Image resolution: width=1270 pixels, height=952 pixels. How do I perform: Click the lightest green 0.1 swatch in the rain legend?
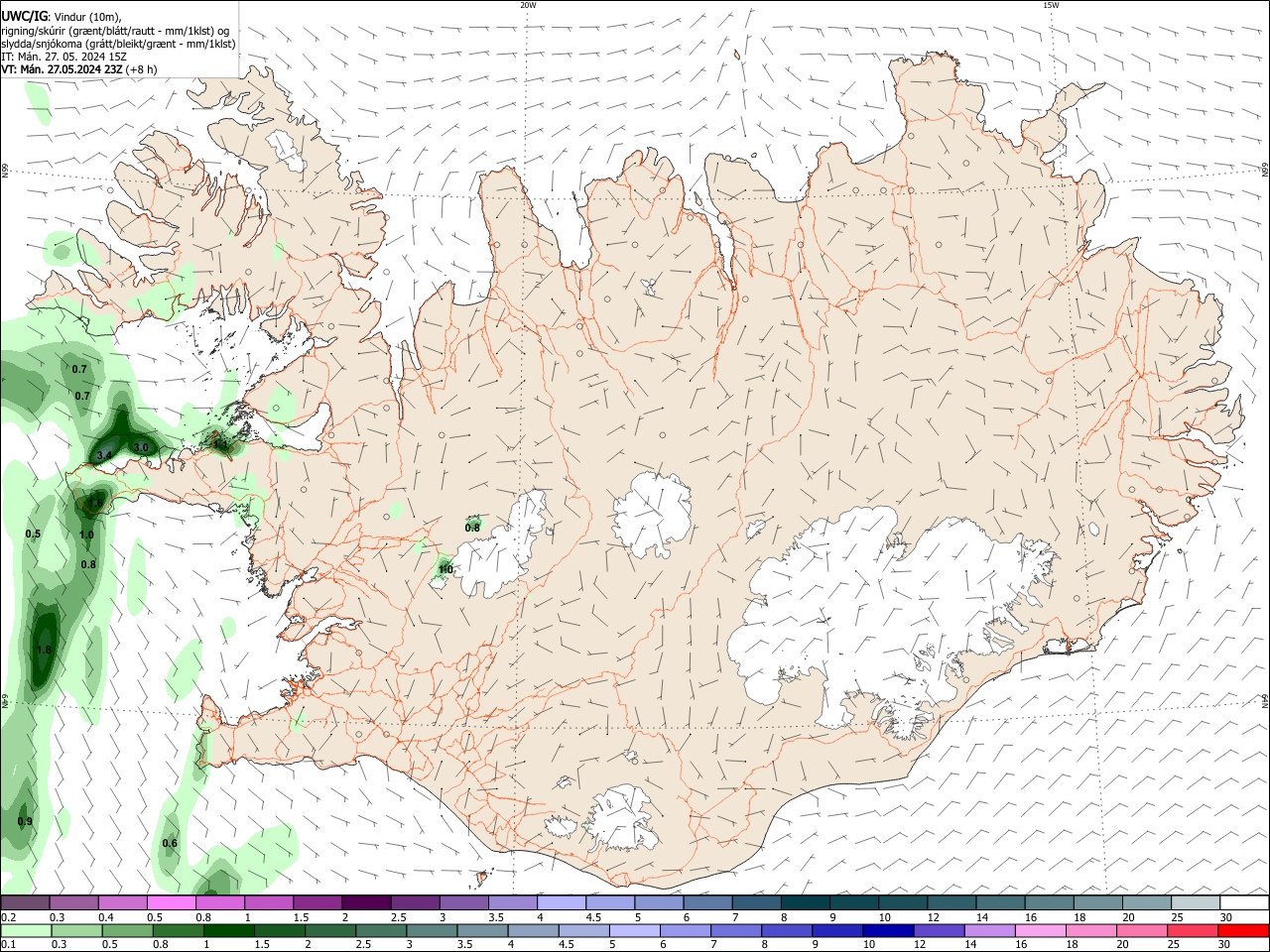click(x=26, y=930)
